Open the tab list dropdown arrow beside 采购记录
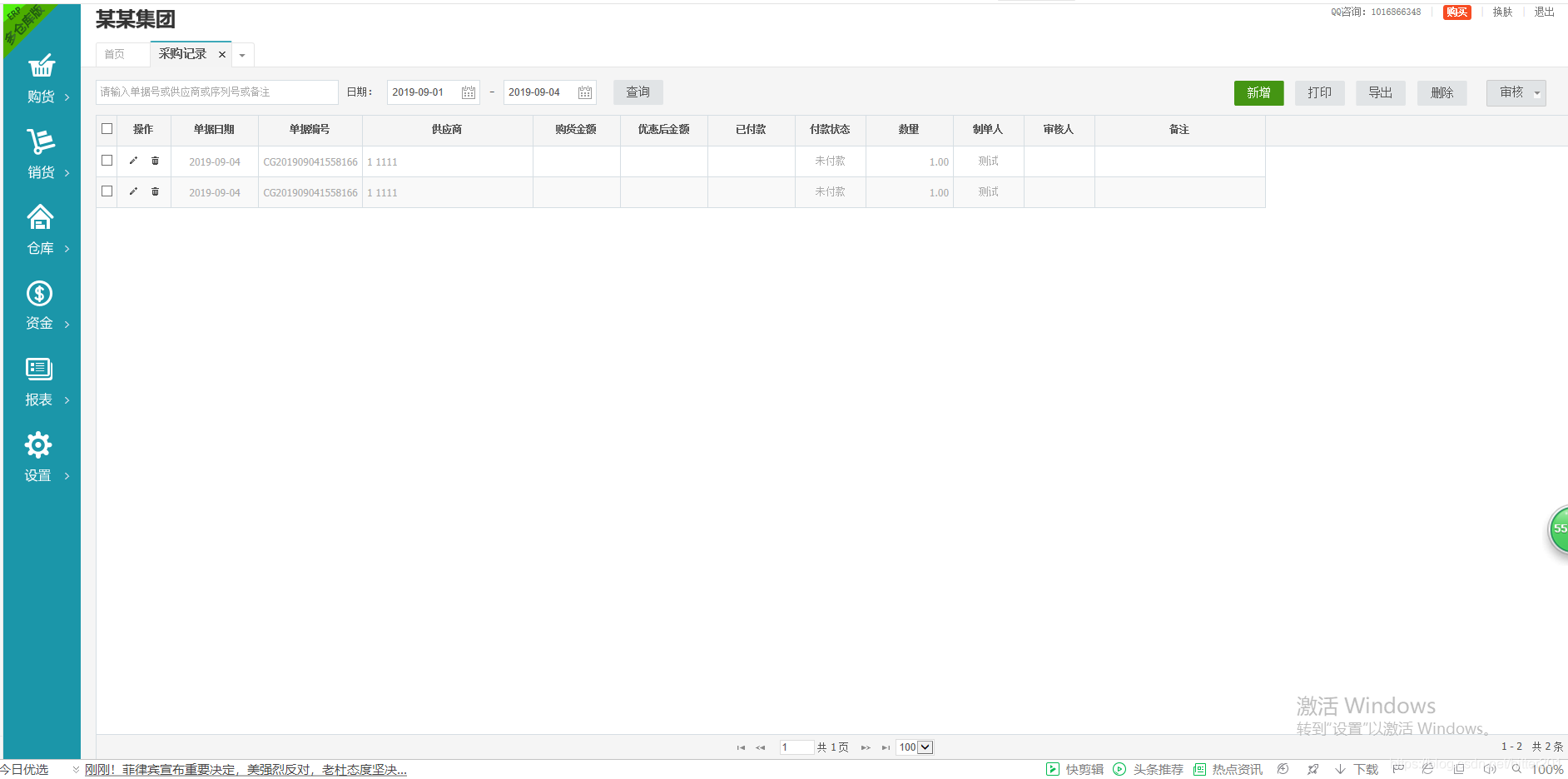Screen dimensions: 1568x779 click(x=242, y=55)
